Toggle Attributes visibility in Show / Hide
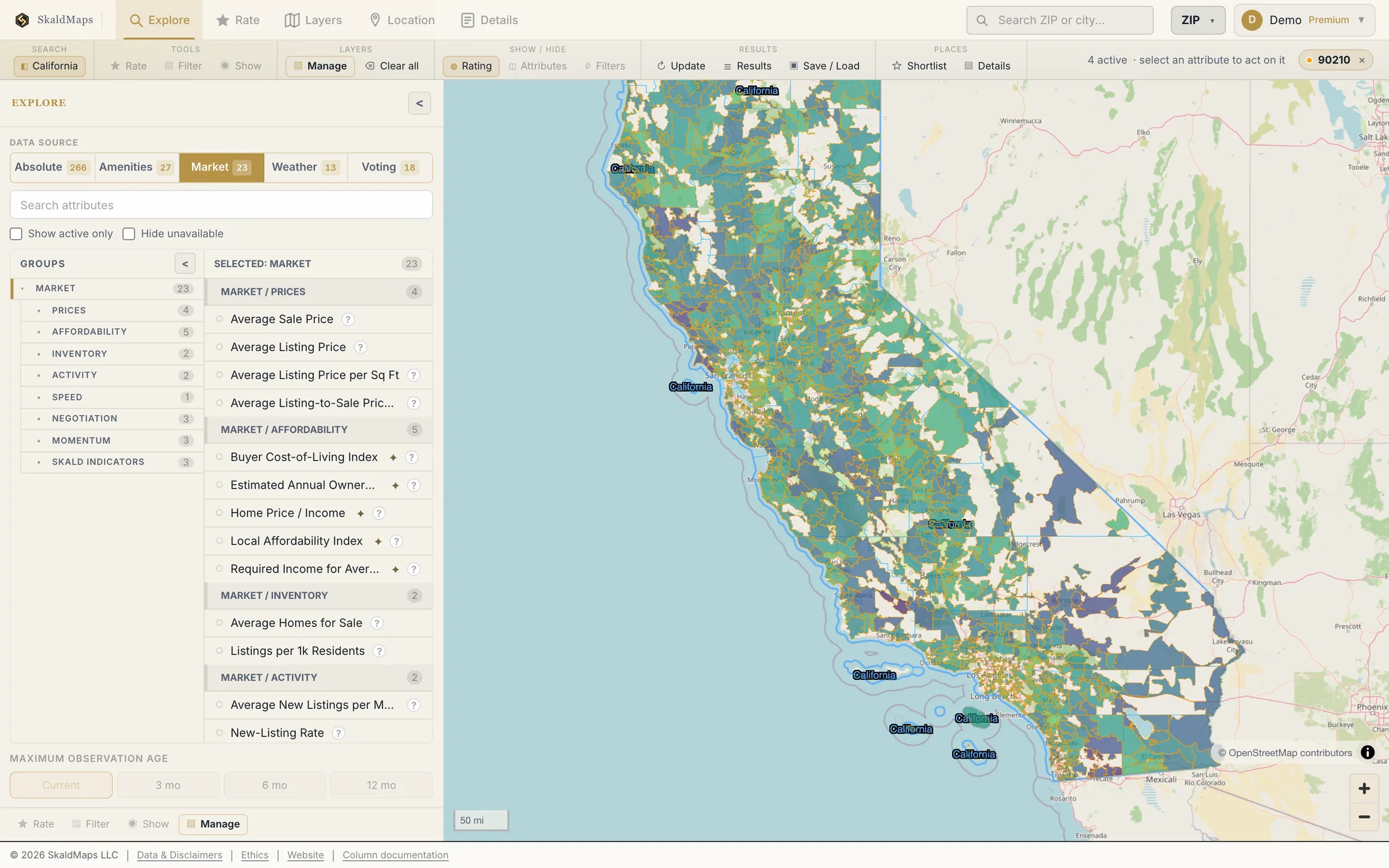 pos(538,66)
